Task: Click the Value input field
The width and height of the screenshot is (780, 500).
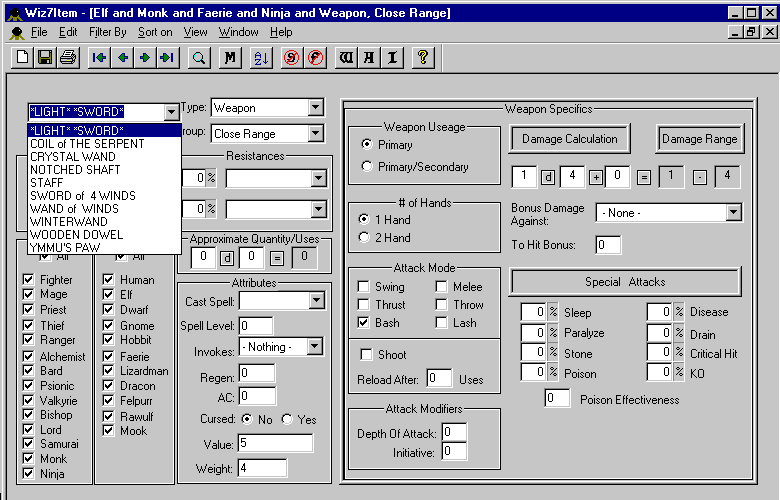Action: point(276,443)
